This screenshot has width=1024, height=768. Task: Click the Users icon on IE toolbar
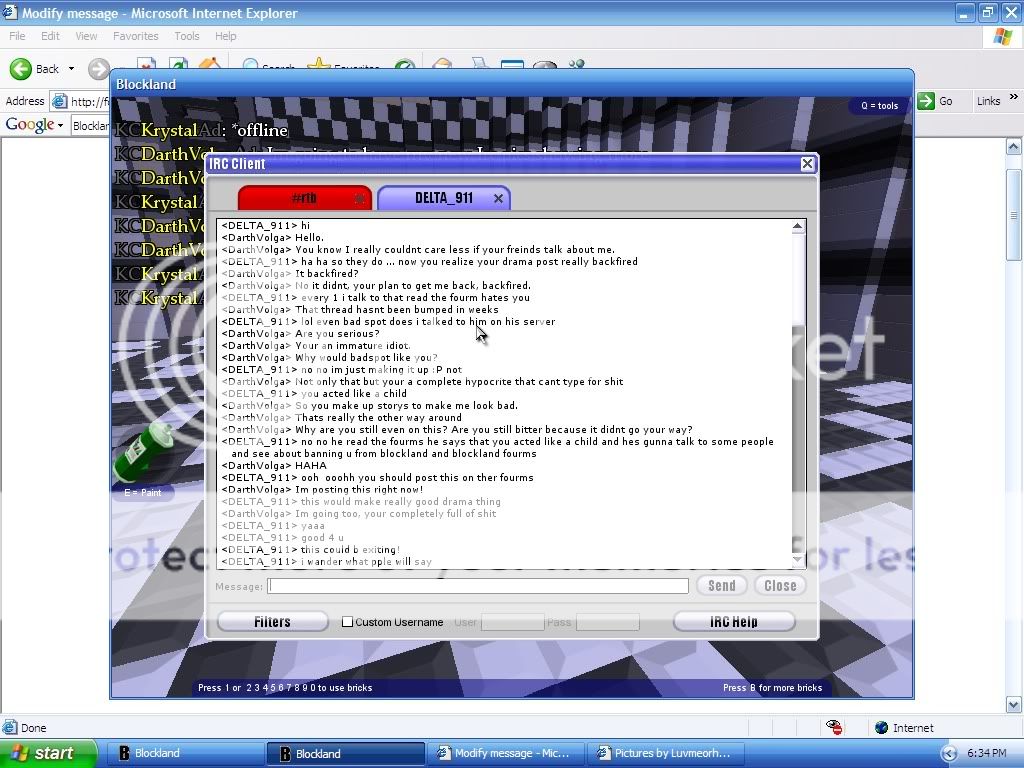[x=577, y=64]
